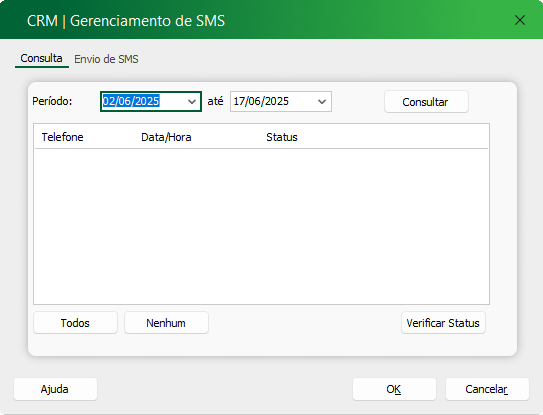Open help via the Ajuda button
The width and height of the screenshot is (543, 415).
pos(55,389)
